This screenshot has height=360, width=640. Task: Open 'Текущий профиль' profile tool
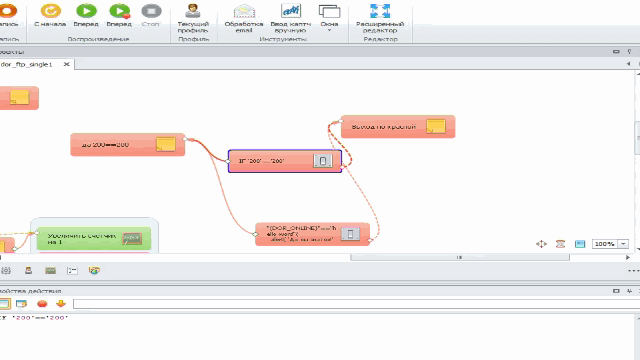193,18
